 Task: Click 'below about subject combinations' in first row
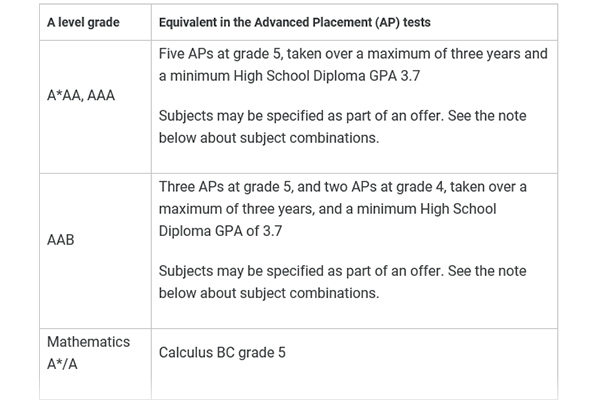(x=269, y=138)
